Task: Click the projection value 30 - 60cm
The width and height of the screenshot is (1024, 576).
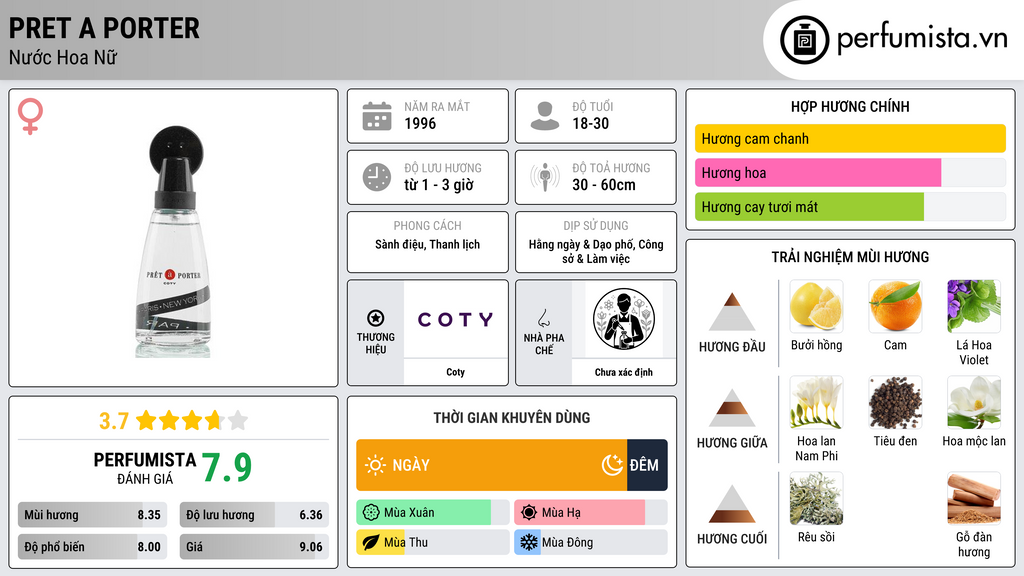Action: pos(603,185)
